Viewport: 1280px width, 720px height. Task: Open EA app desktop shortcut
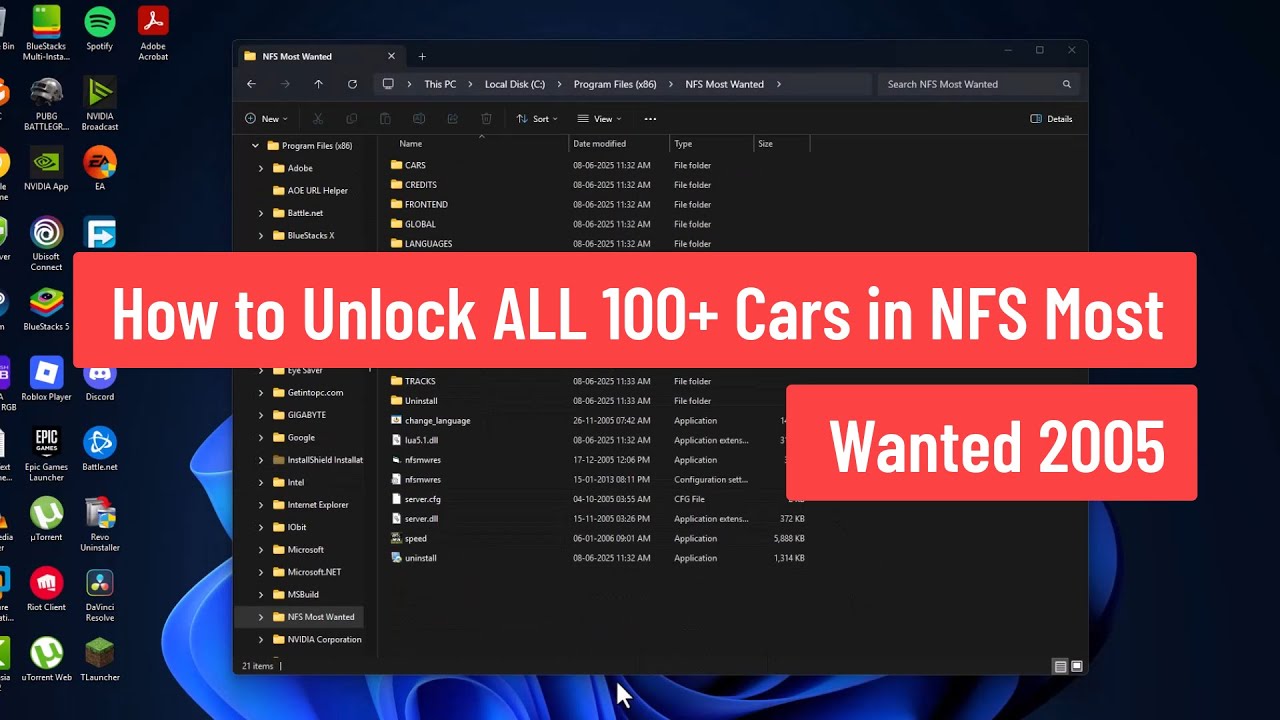(x=99, y=169)
